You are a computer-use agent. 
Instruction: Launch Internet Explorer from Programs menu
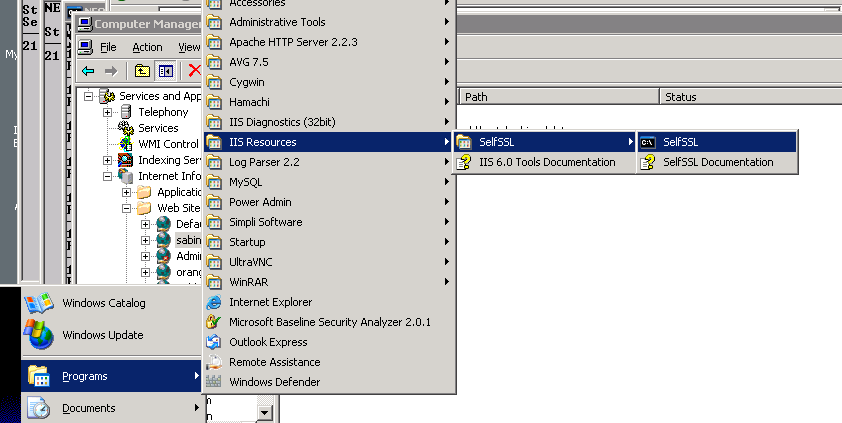270,302
